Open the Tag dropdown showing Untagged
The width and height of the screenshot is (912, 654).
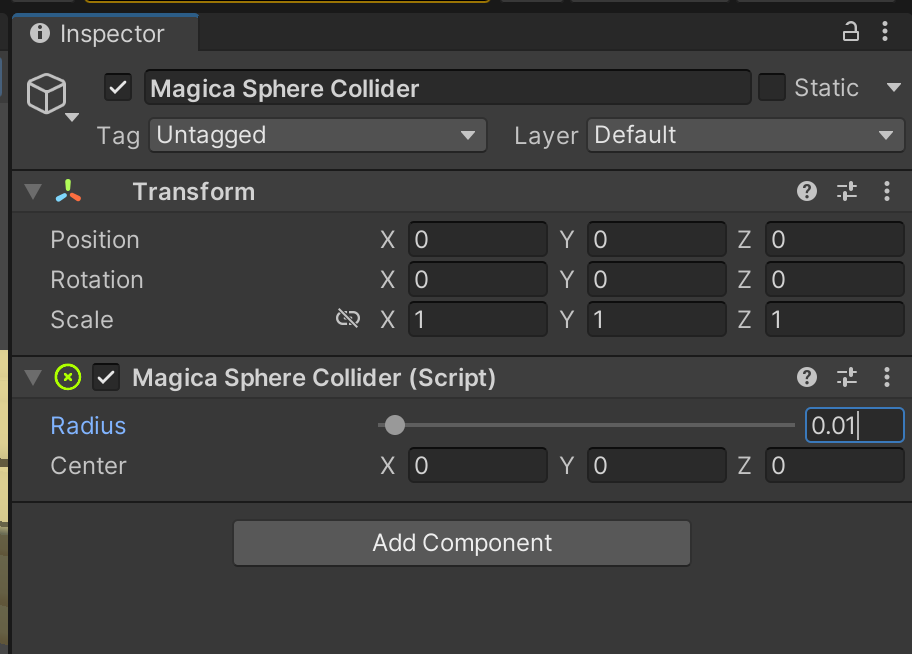tap(318, 135)
